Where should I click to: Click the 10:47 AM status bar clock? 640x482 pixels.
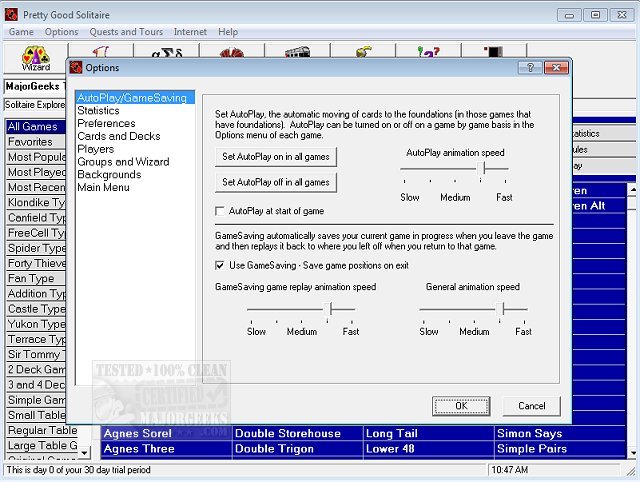tap(509, 470)
